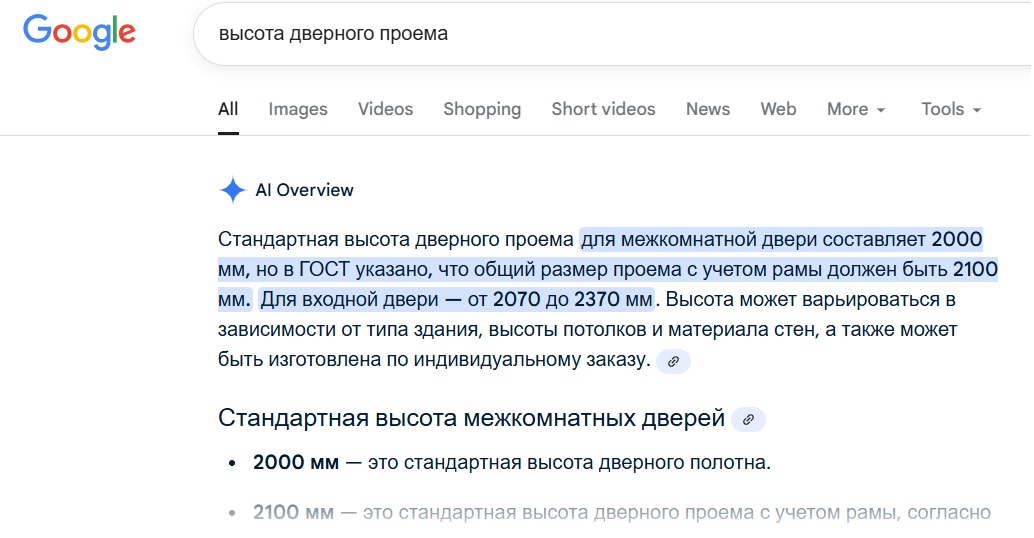
Task: Switch to the Images tab
Action: tap(298, 109)
